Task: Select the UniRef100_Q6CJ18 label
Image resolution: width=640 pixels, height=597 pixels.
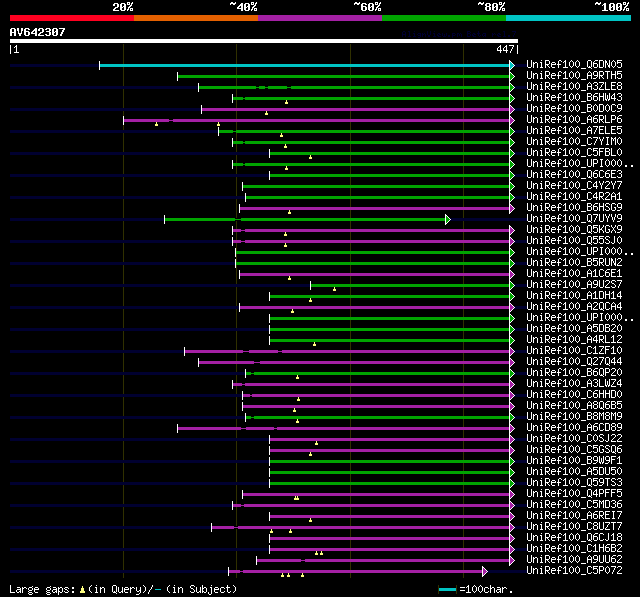Action: 574,538
